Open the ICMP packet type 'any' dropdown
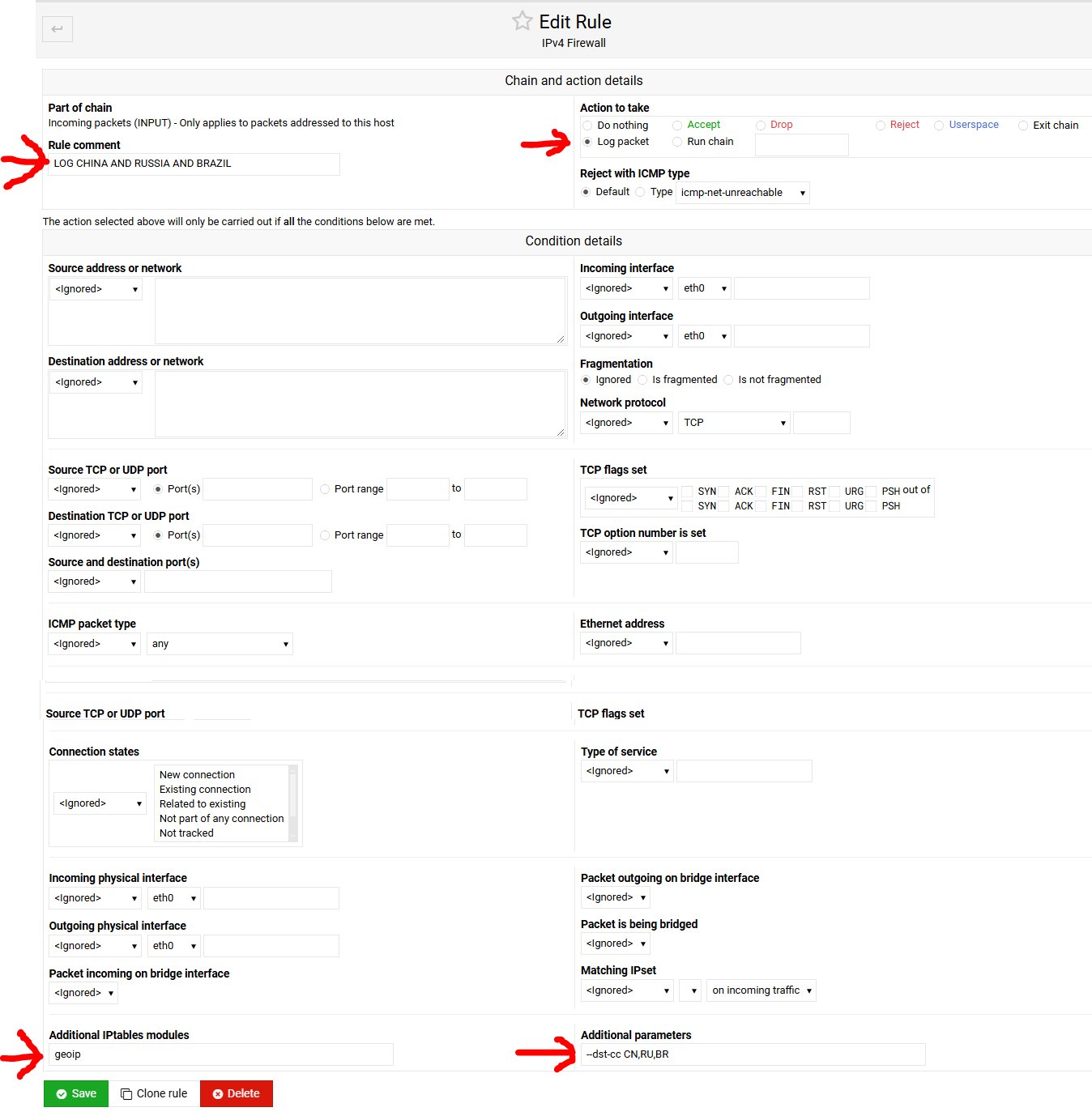This screenshot has height=1116, width=1092. click(220, 644)
